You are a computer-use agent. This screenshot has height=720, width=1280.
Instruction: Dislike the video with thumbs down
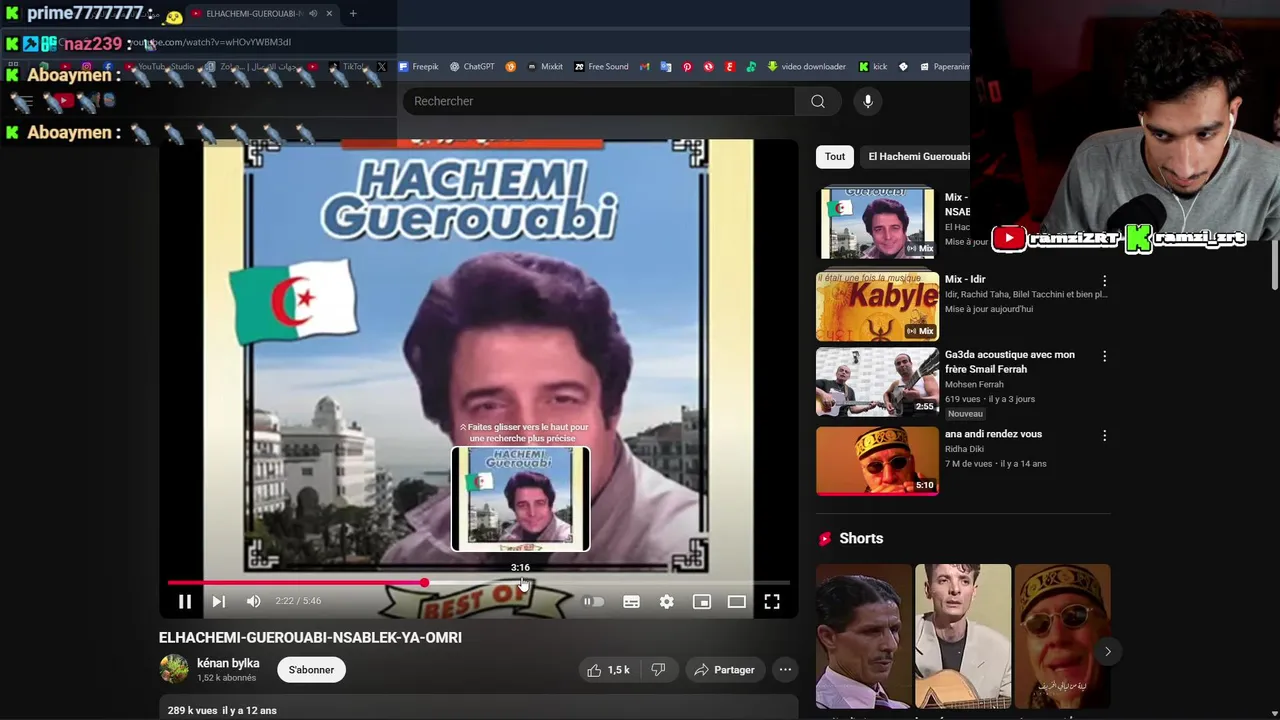point(658,670)
